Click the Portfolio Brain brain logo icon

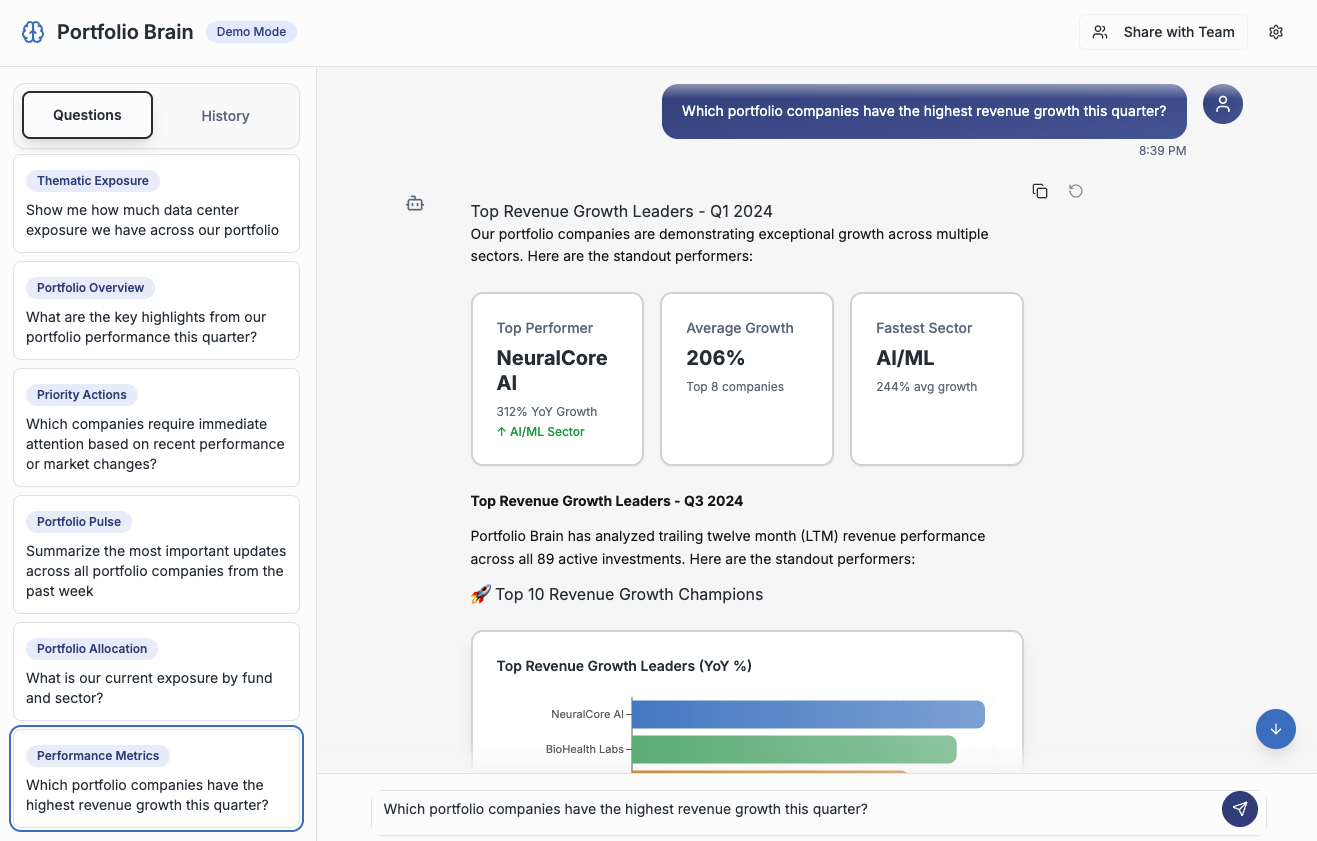[33, 32]
